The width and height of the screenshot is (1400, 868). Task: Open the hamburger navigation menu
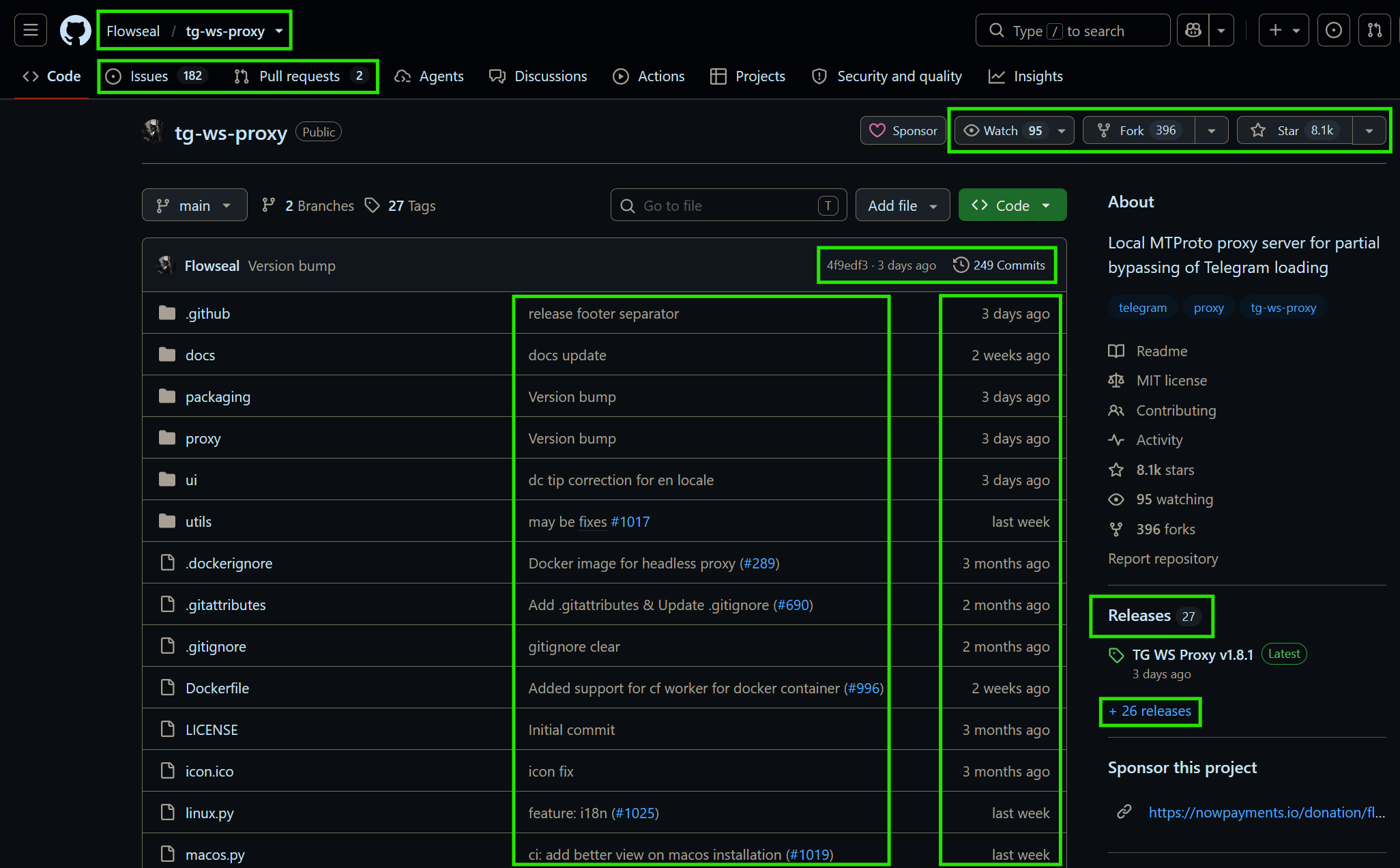(31, 31)
